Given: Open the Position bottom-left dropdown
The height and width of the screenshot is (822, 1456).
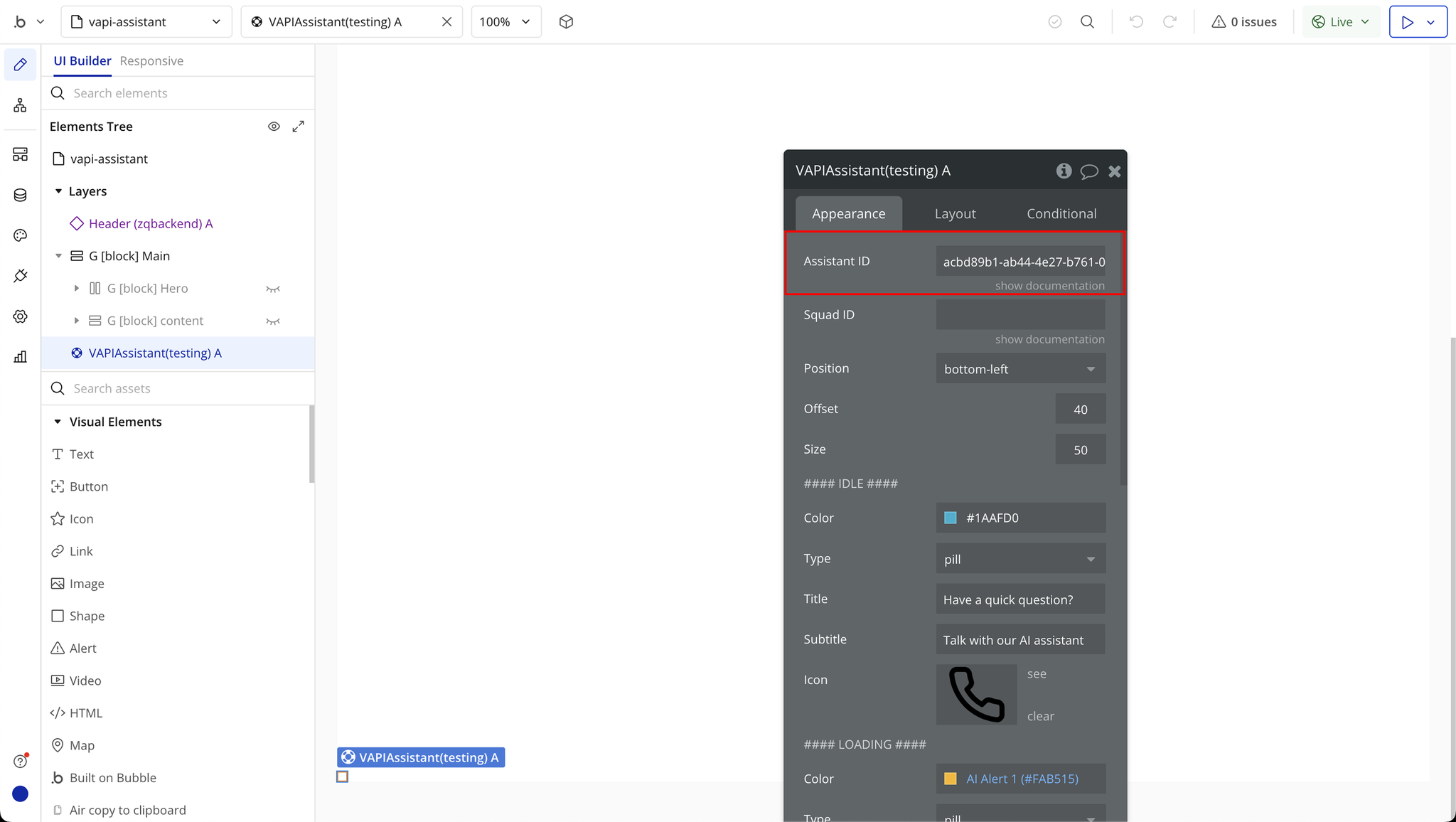Looking at the screenshot, I should click(x=1020, y=369).
